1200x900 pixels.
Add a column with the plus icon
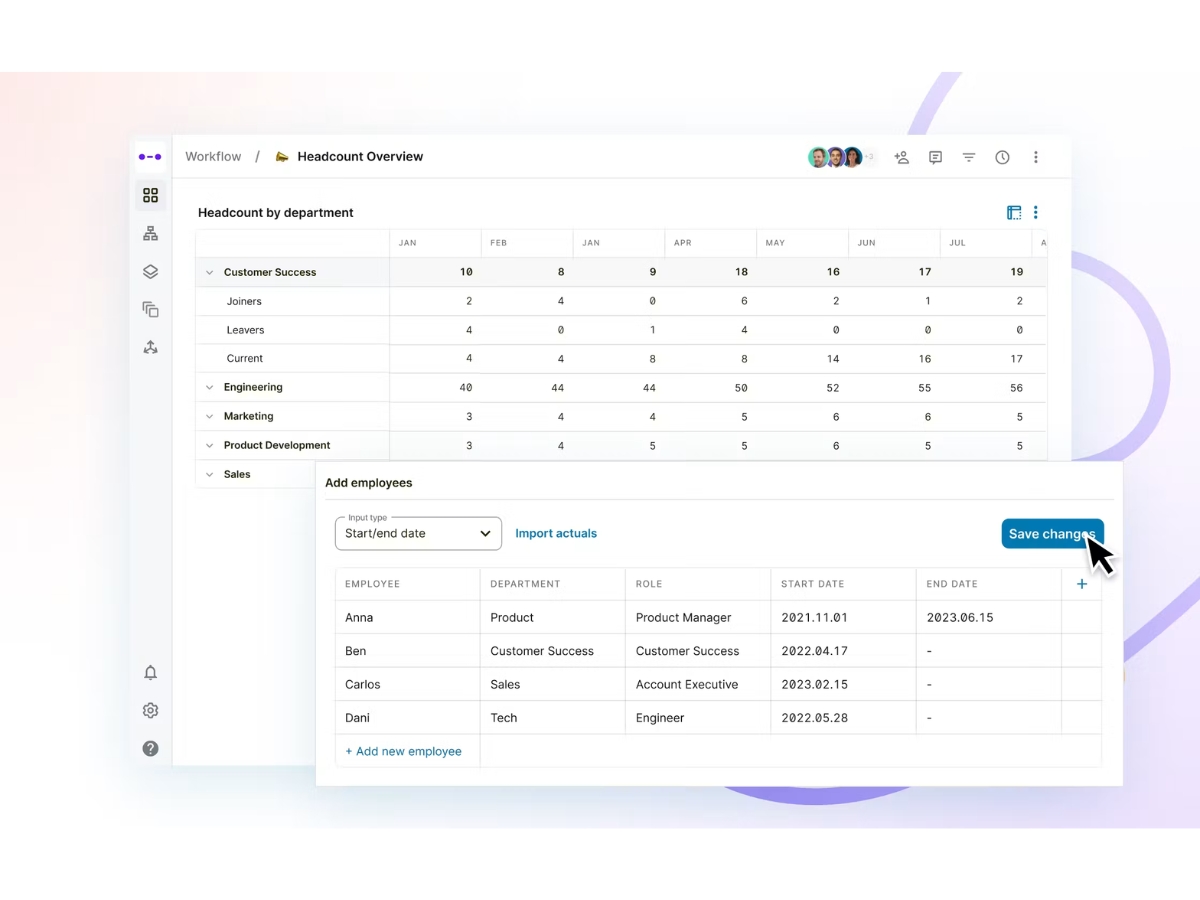point(1082,584)
